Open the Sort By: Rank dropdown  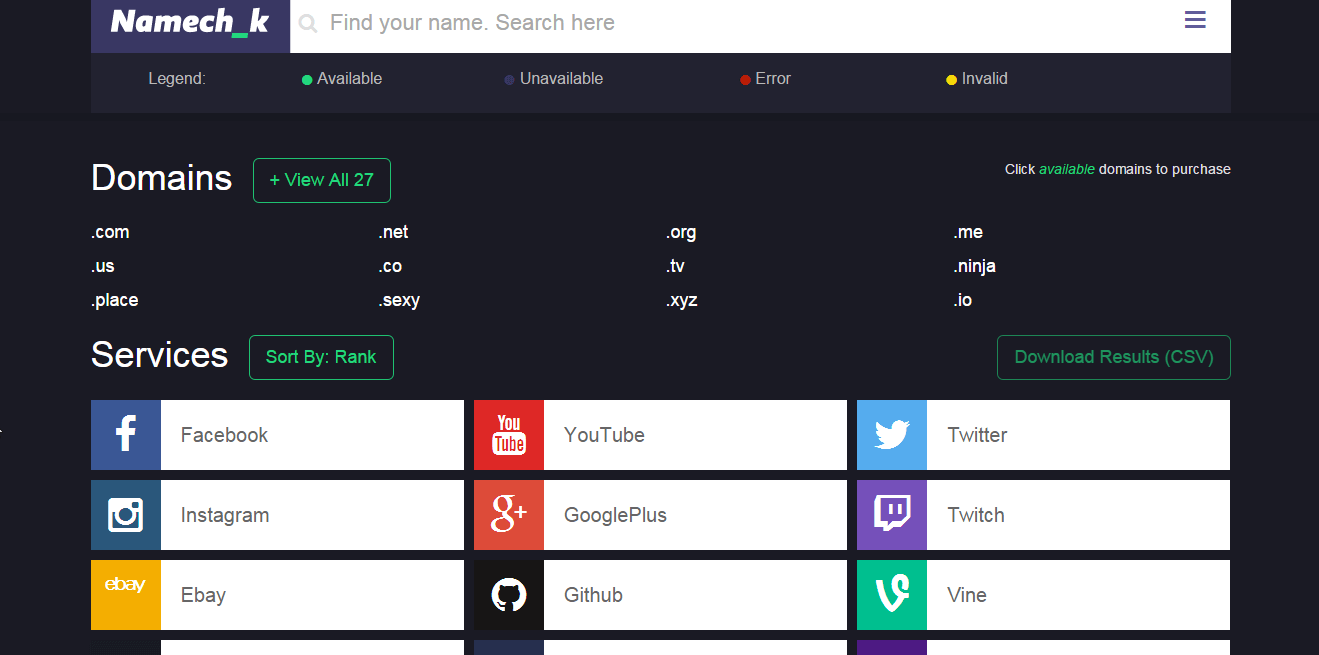click(321, 357)
